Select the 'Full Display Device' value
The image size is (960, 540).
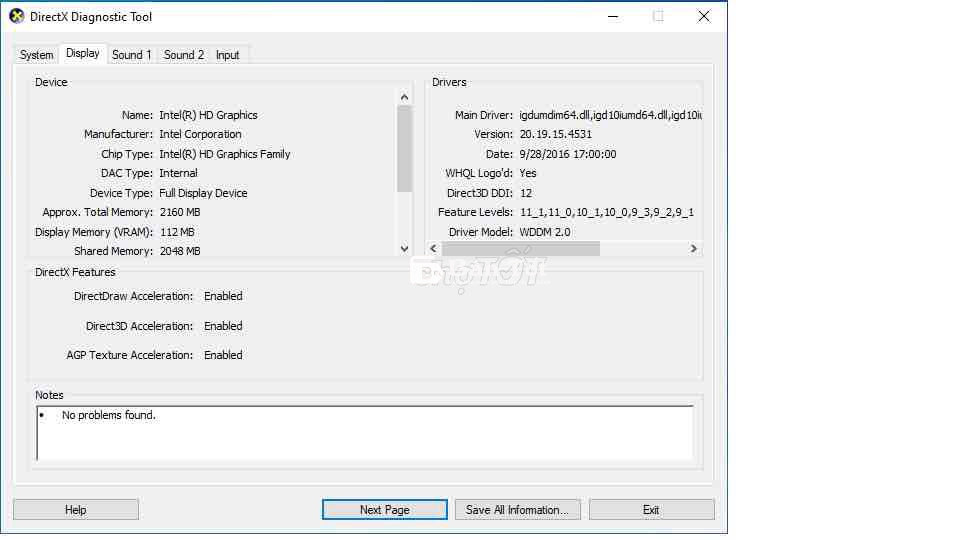point(203,193)
